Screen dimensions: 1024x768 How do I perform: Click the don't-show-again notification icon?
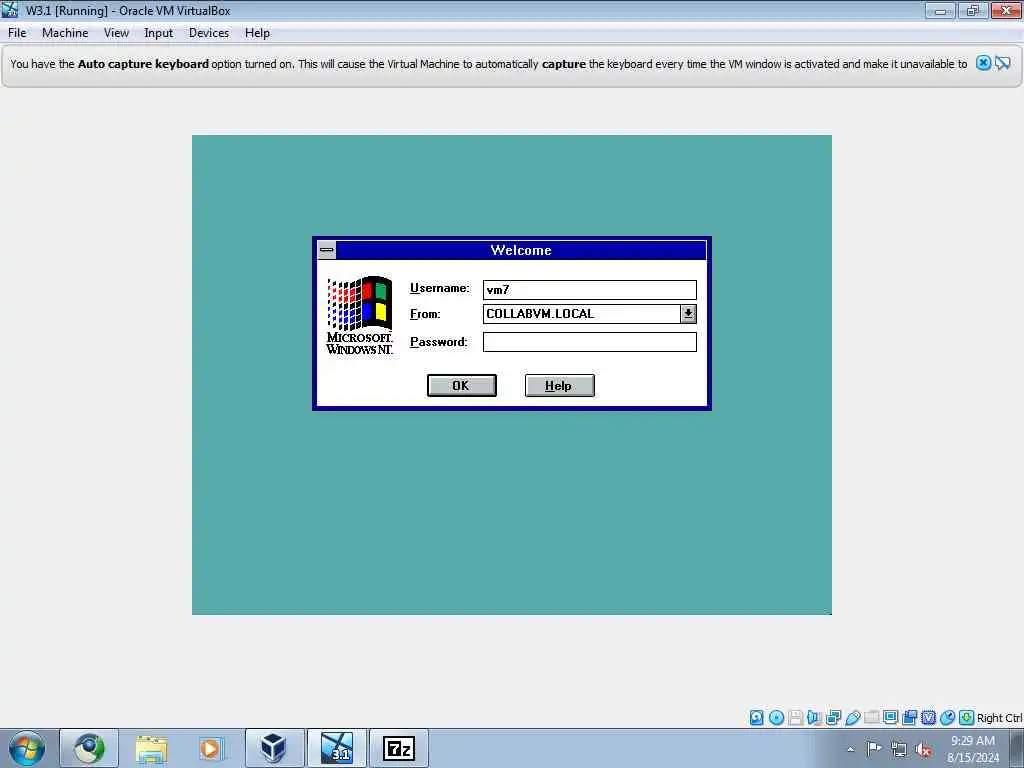click(1003, 63)
